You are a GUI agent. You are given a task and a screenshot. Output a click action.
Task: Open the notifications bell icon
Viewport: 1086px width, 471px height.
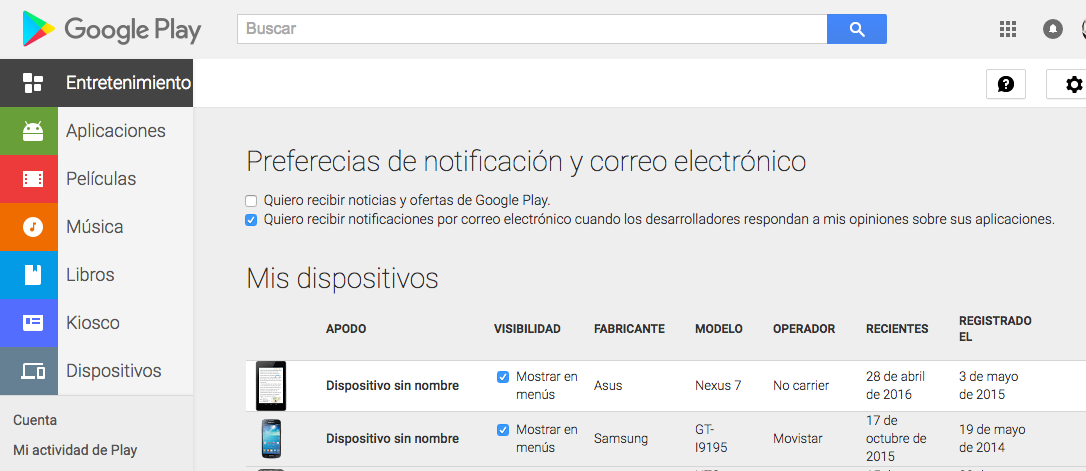click(x=1053, y=29)
